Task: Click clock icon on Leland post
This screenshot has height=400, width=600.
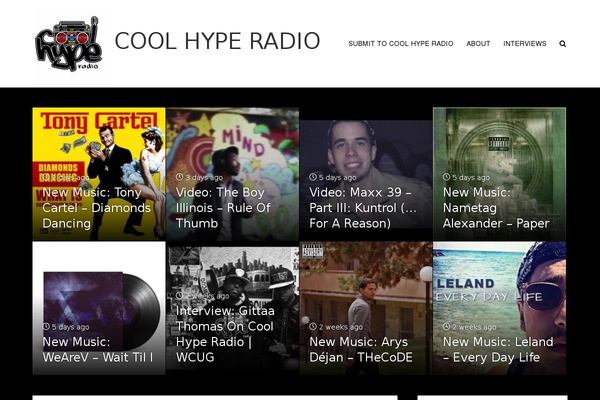Action: (x=447, y=327)
